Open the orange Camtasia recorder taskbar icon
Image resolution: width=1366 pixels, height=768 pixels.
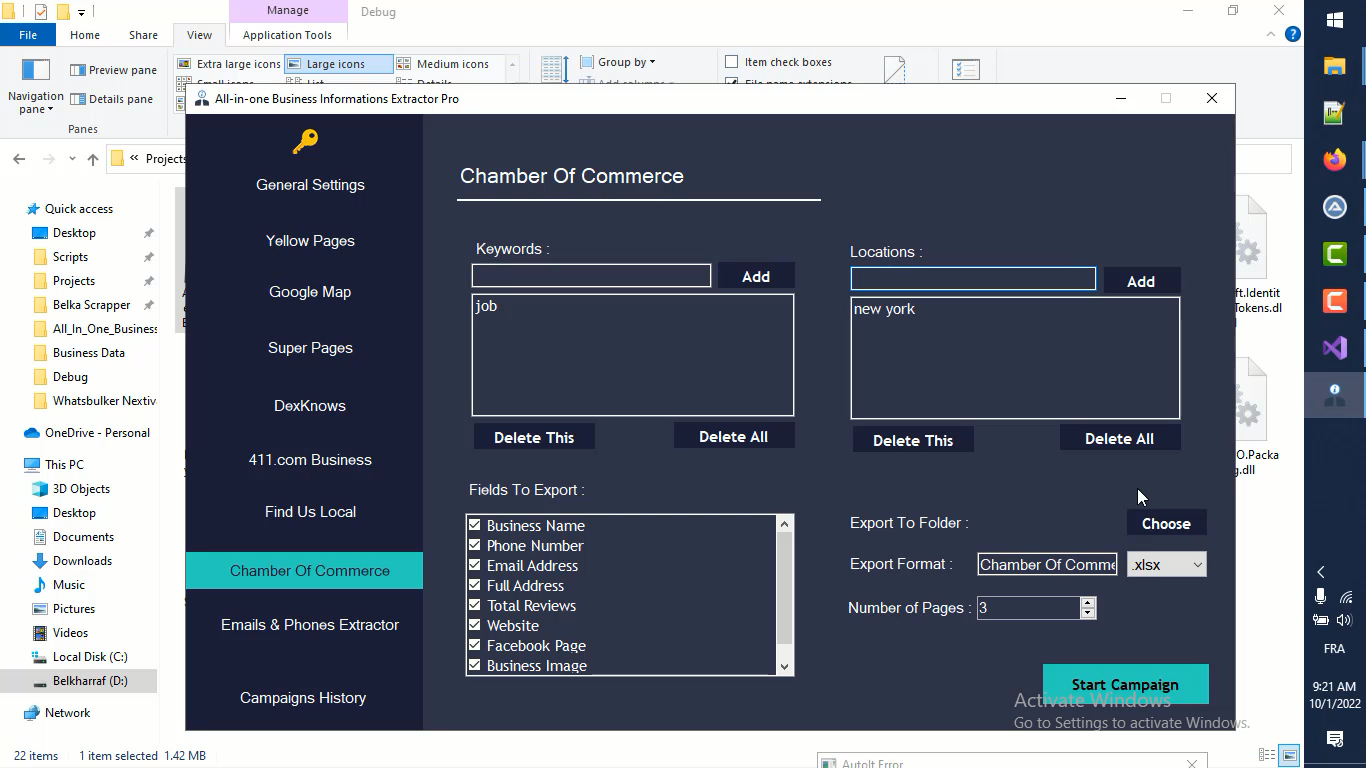coord(1335,301)
